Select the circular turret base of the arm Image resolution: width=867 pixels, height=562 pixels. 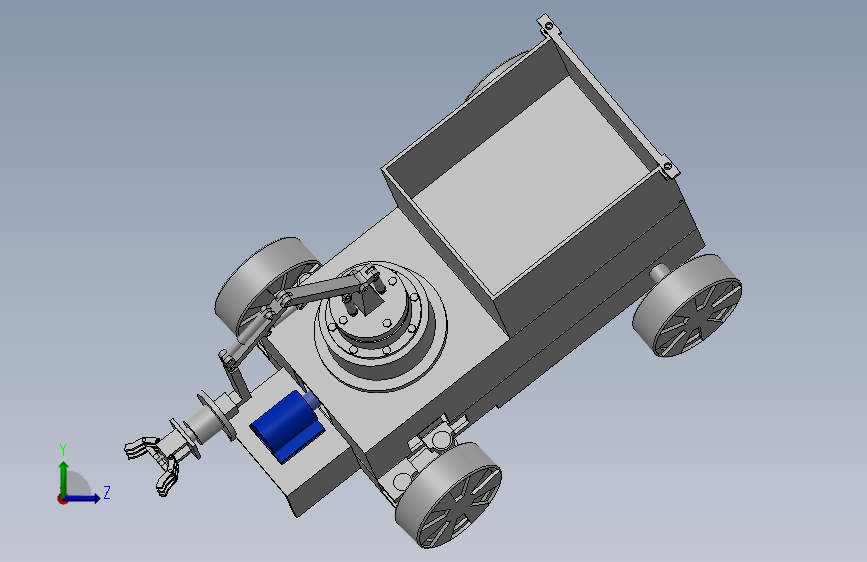(x=380, y=326)
